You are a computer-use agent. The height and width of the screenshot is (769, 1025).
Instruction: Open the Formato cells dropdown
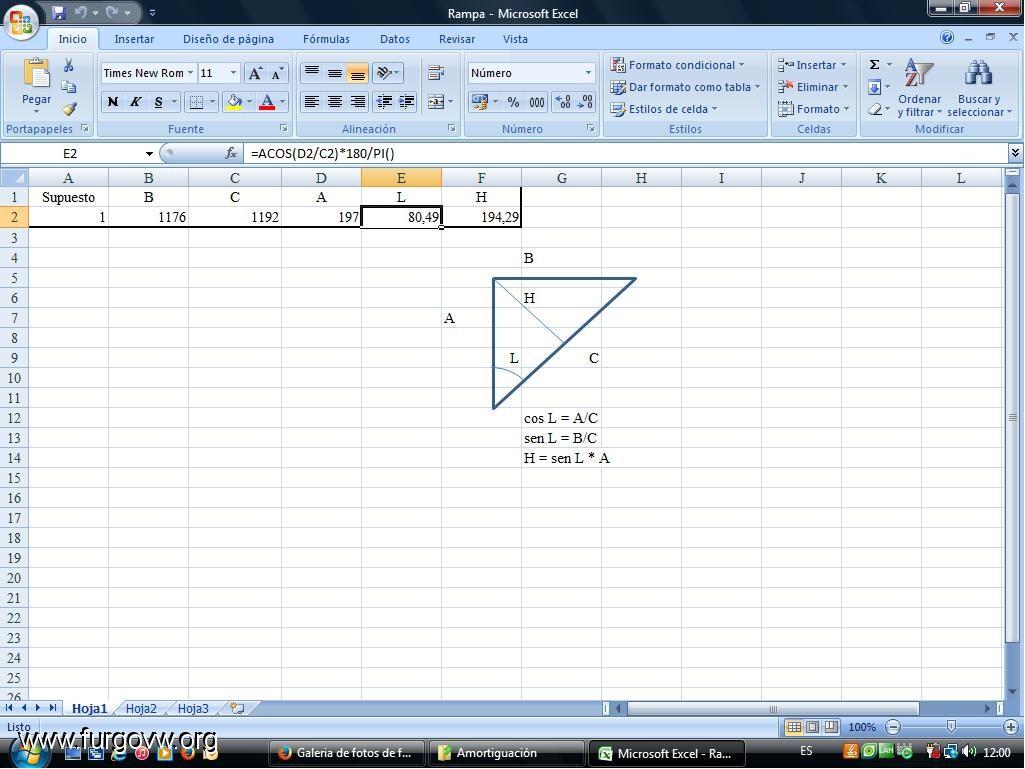813,109
